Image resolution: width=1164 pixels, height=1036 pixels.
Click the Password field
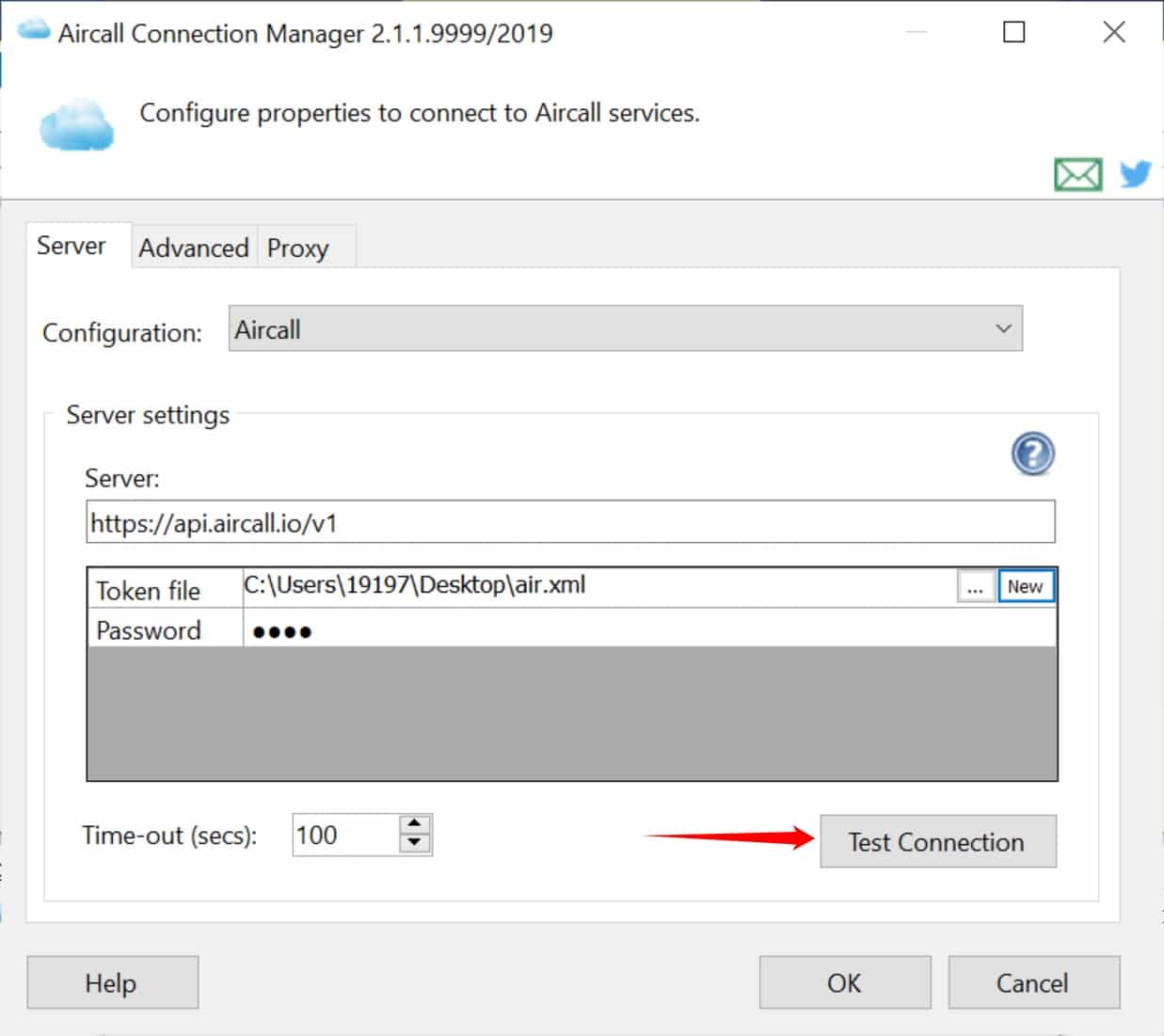click(649, 630)
